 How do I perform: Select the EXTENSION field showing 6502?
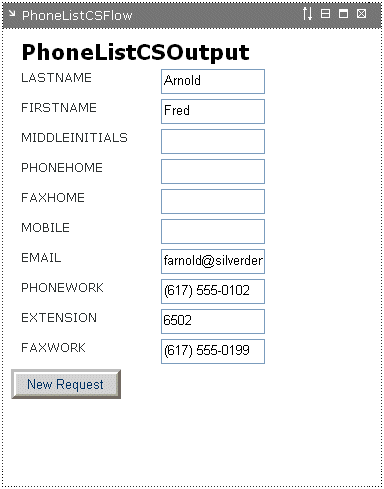click(x=213, y=321)
